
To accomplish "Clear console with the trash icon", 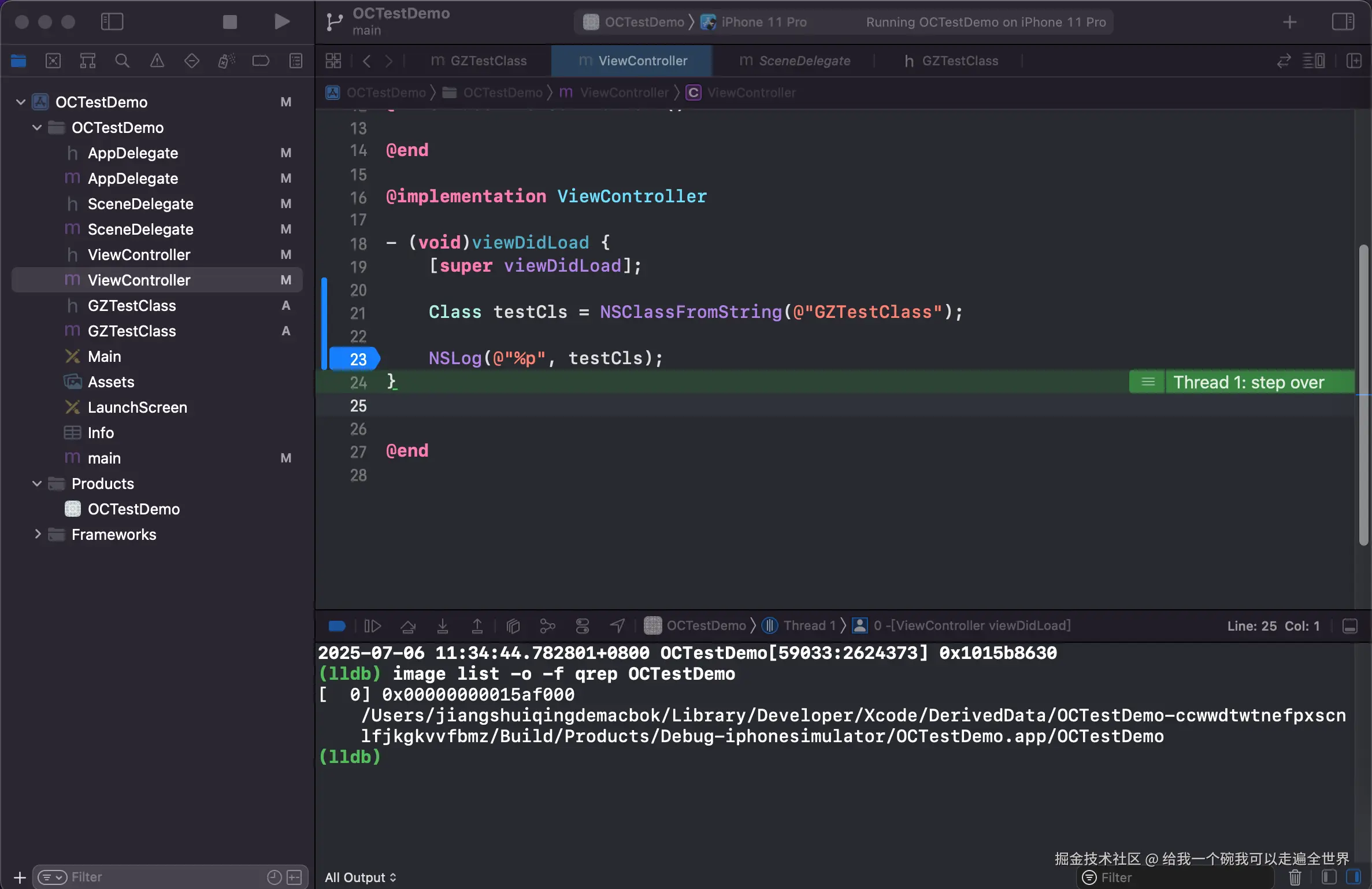I will click(x=1295, y=877).
